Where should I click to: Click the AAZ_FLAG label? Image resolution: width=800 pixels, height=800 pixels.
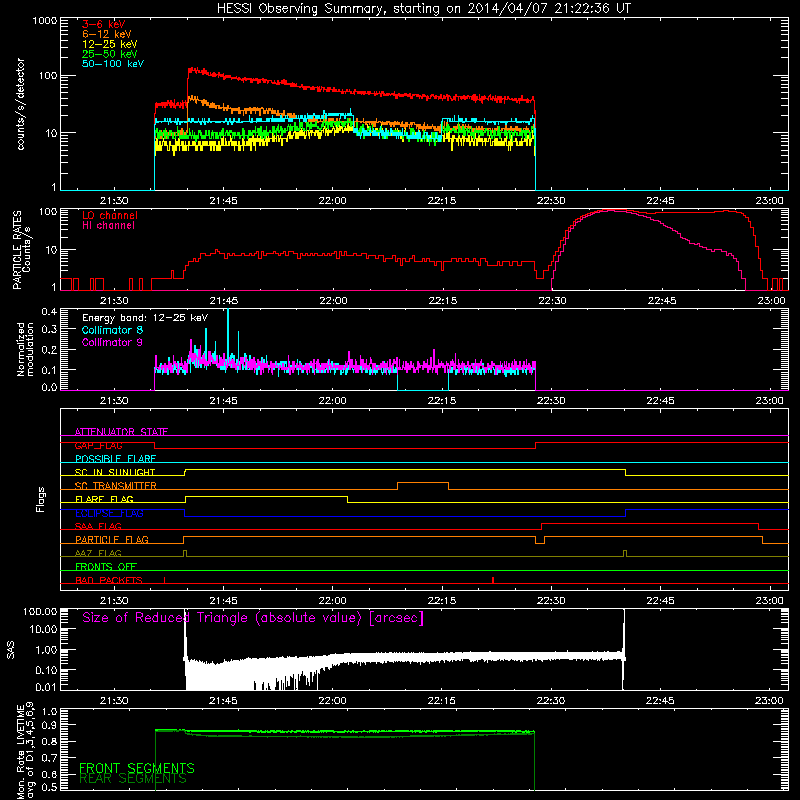(98, 553)
